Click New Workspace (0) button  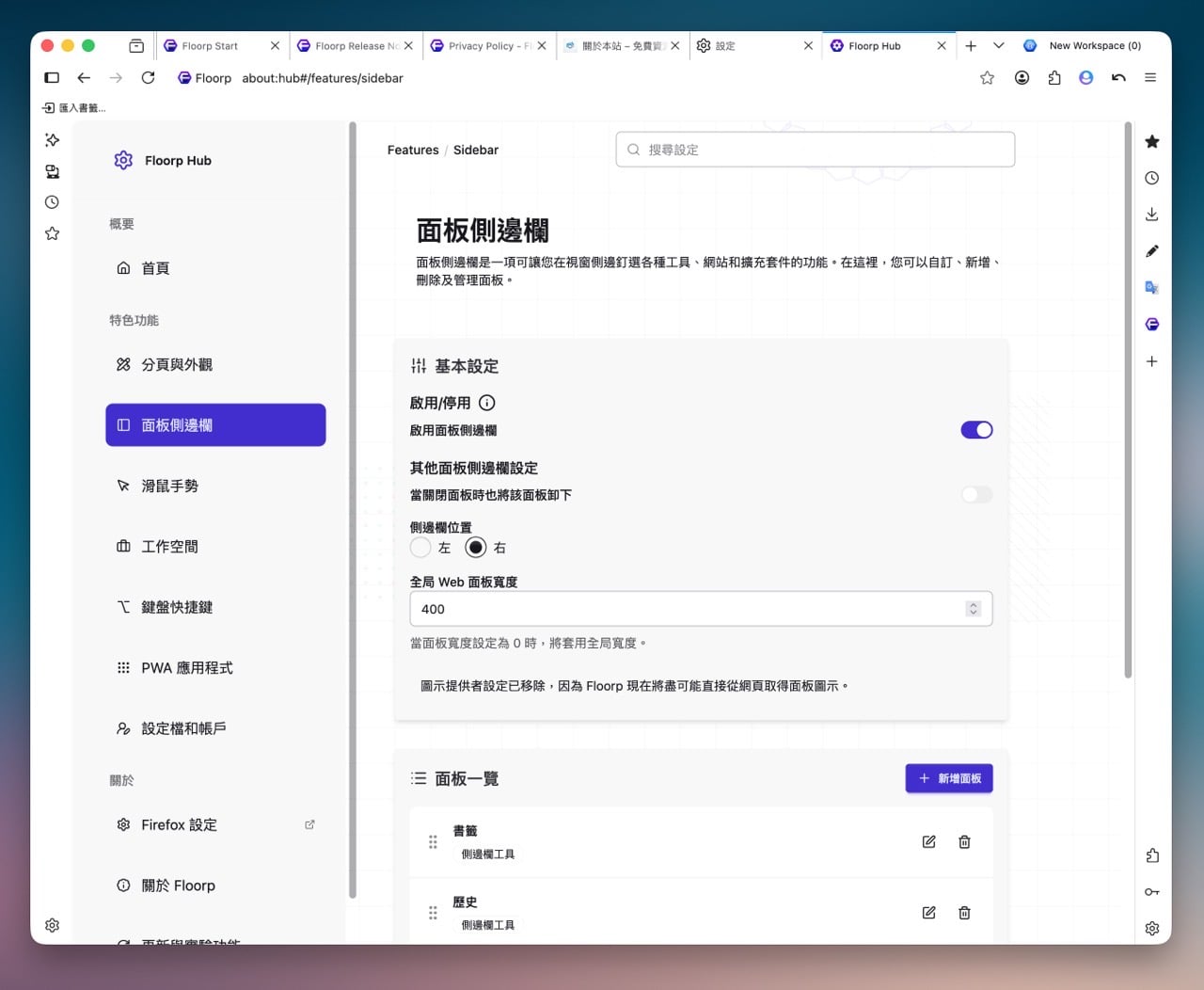1083,45
